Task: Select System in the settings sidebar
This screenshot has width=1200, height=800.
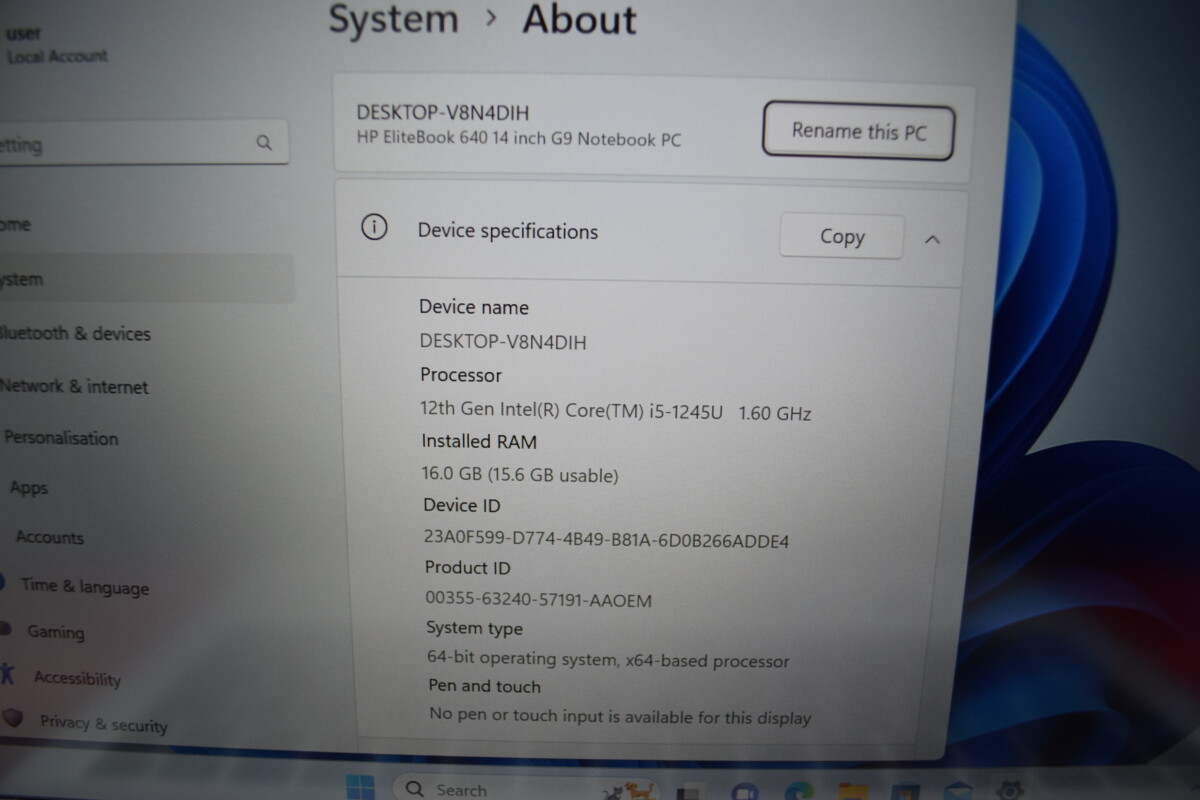Action: (148, 279)
